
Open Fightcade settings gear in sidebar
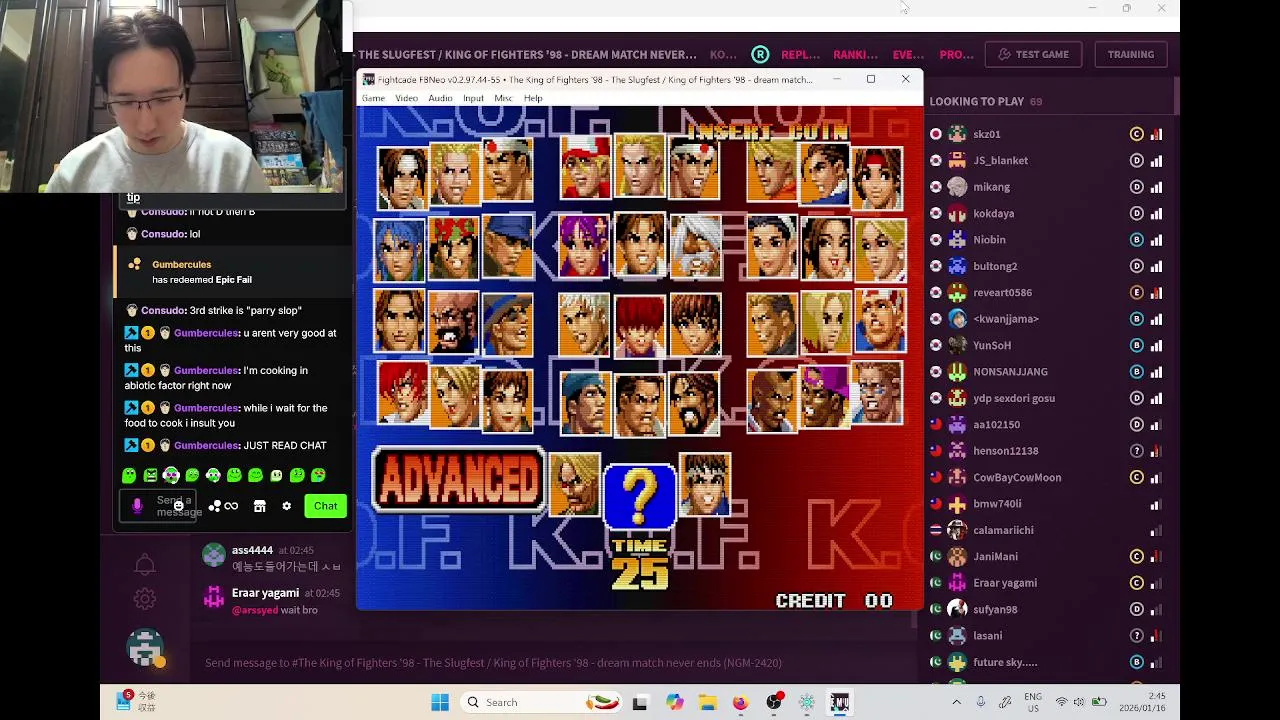point(145,599)
